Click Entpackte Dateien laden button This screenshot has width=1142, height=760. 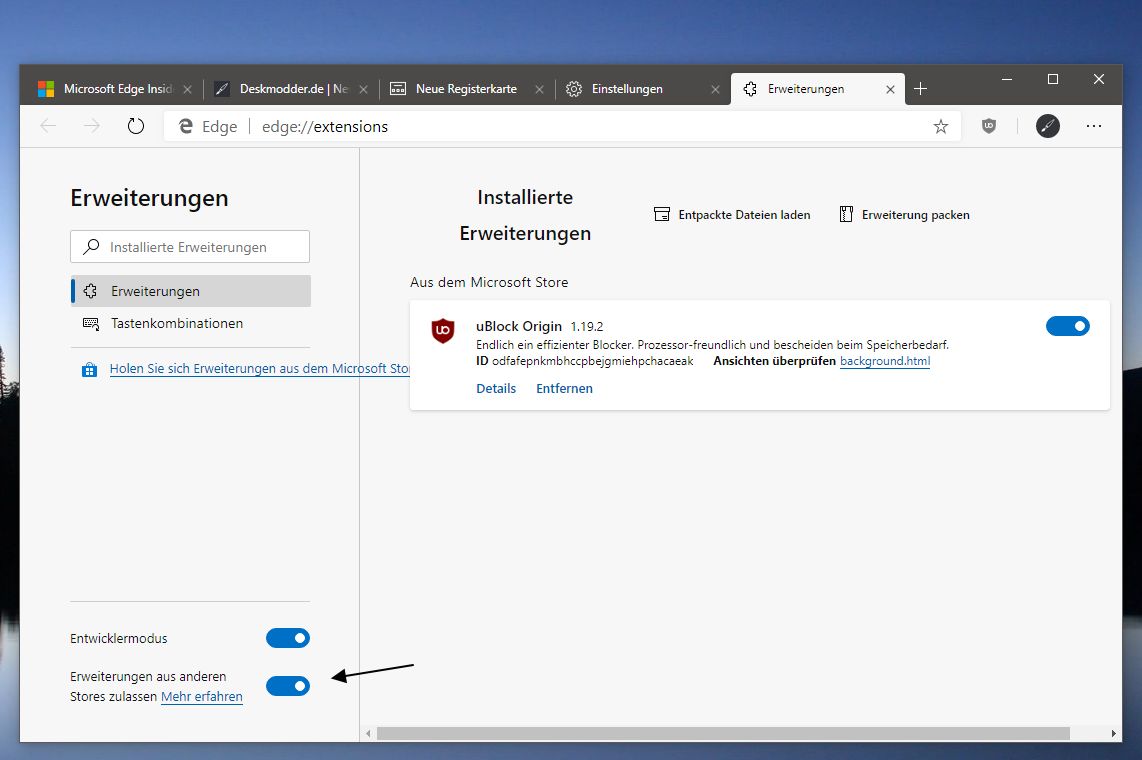732,215
